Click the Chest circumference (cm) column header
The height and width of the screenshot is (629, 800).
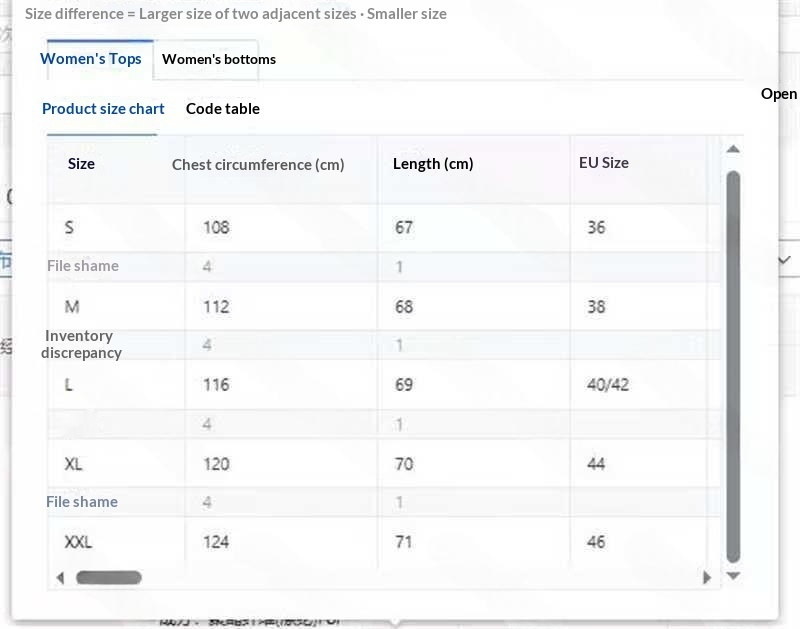(x=258, y=165)
